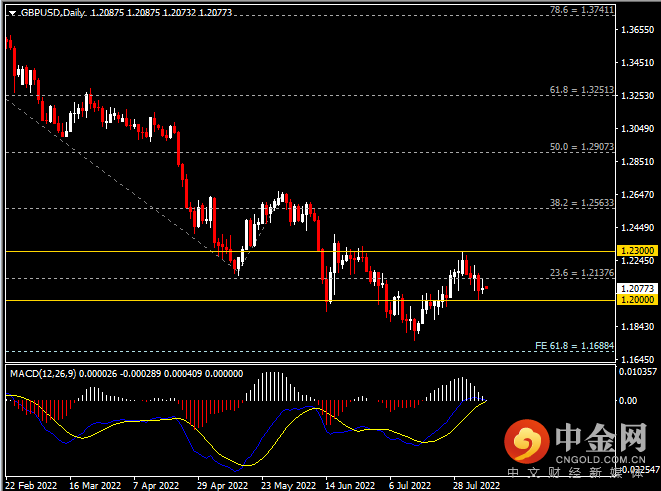This screenshot has height=491, width=661.
Task: Click the current price tag 1.20773
Action: [637, 289]
